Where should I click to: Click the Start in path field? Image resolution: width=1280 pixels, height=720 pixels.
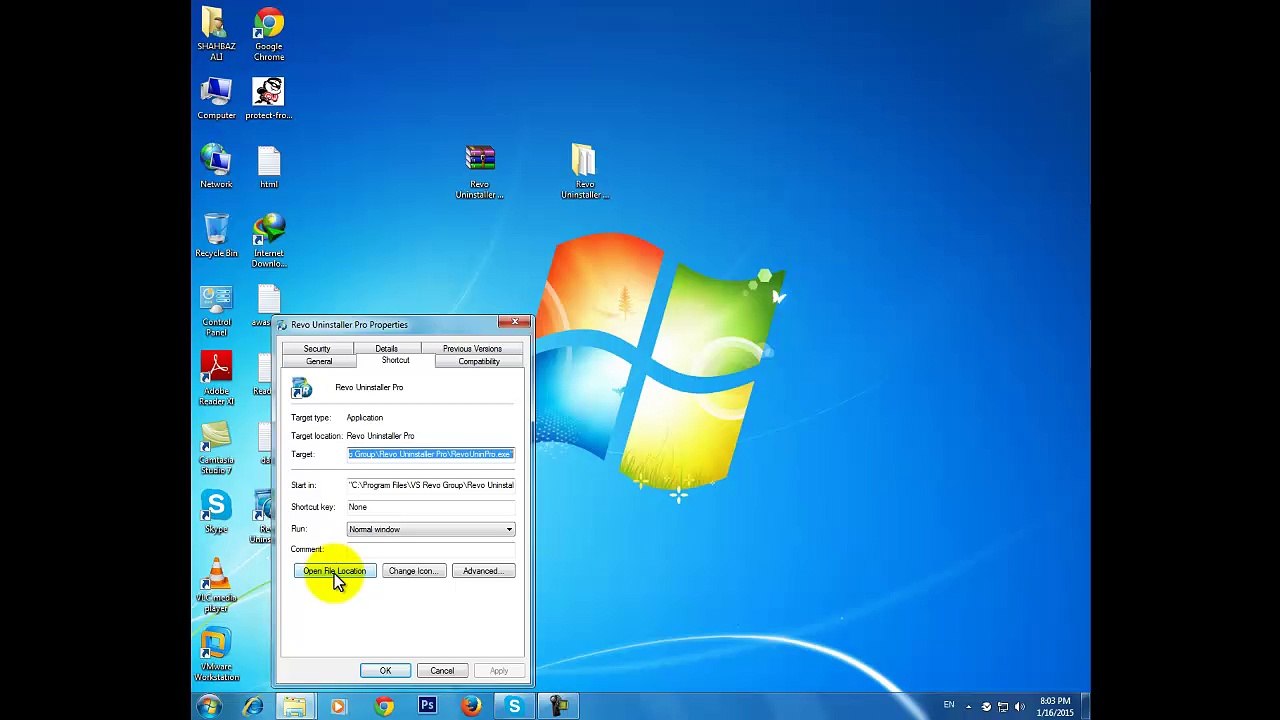coord(431,485)
